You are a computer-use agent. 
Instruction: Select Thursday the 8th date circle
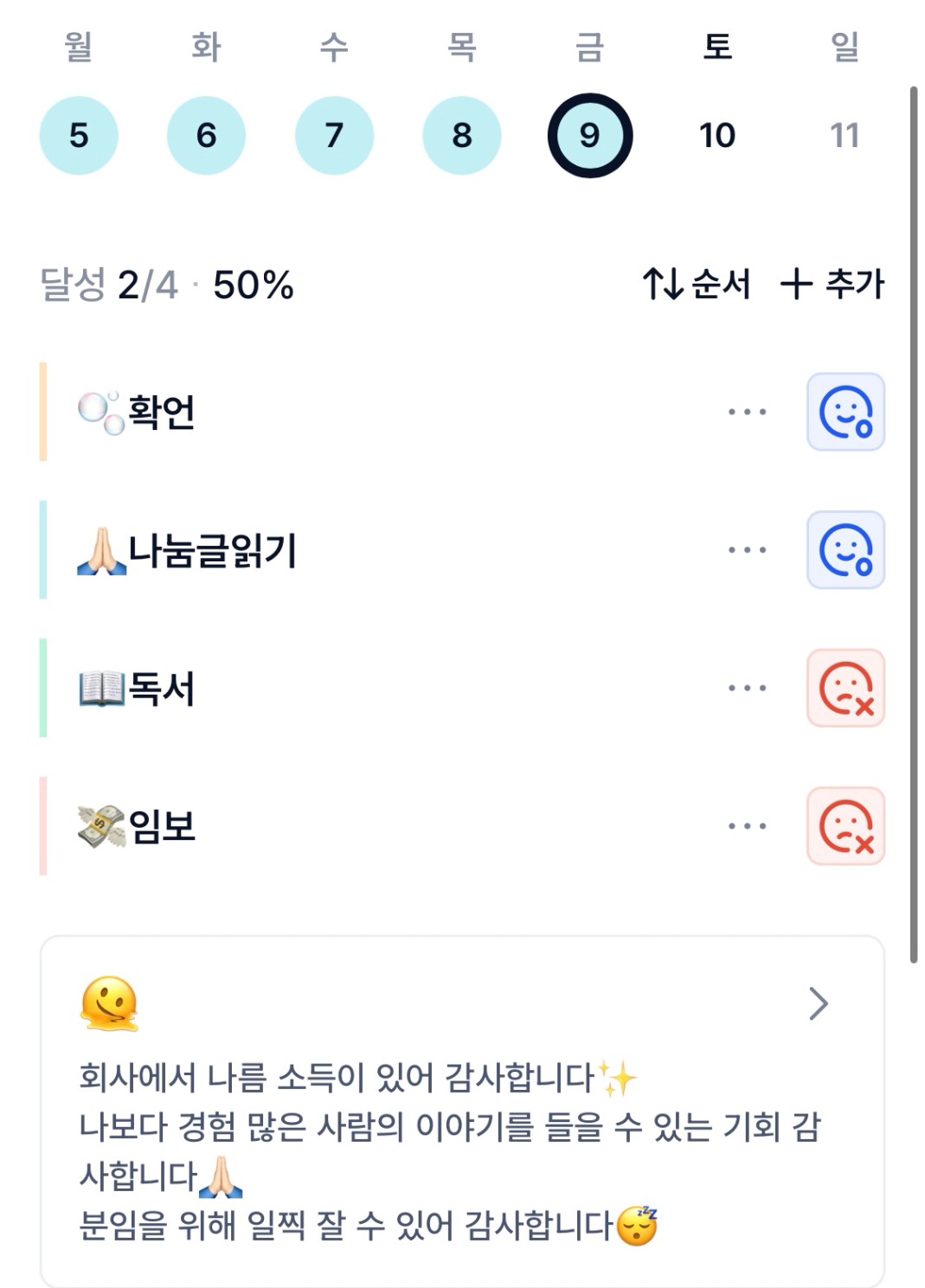pos(462,136)
